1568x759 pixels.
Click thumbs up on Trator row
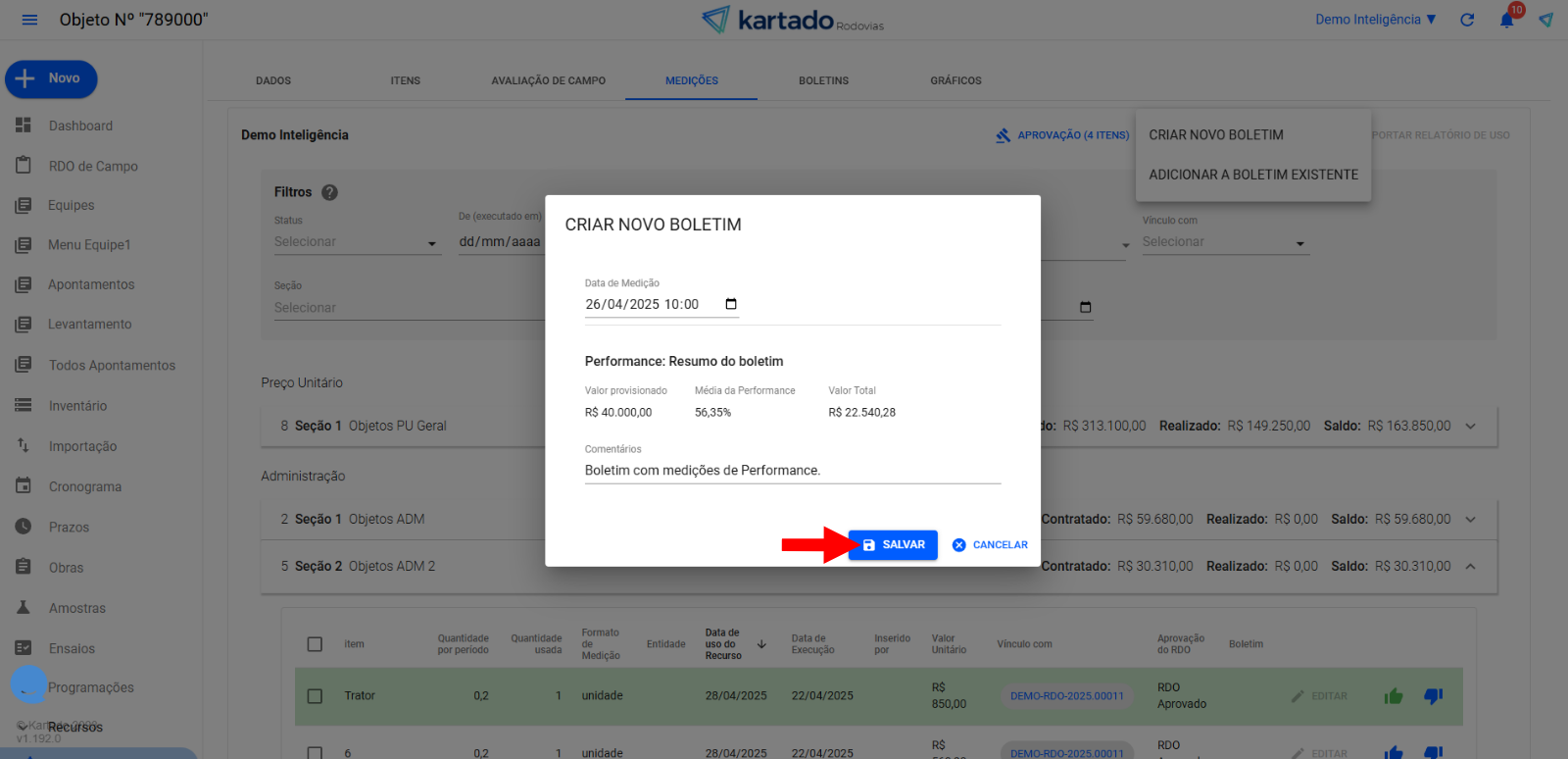(1394, 696)
